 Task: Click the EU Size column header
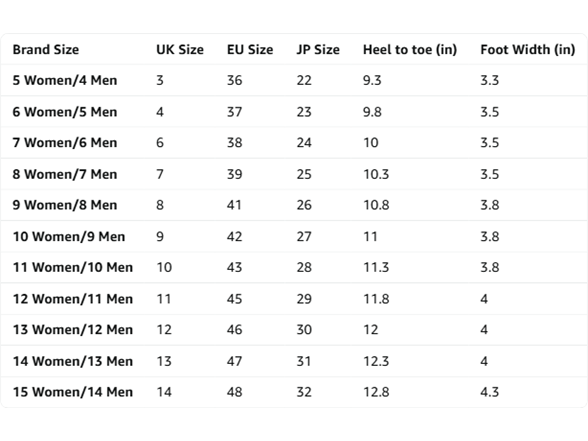tap(250, 50)
